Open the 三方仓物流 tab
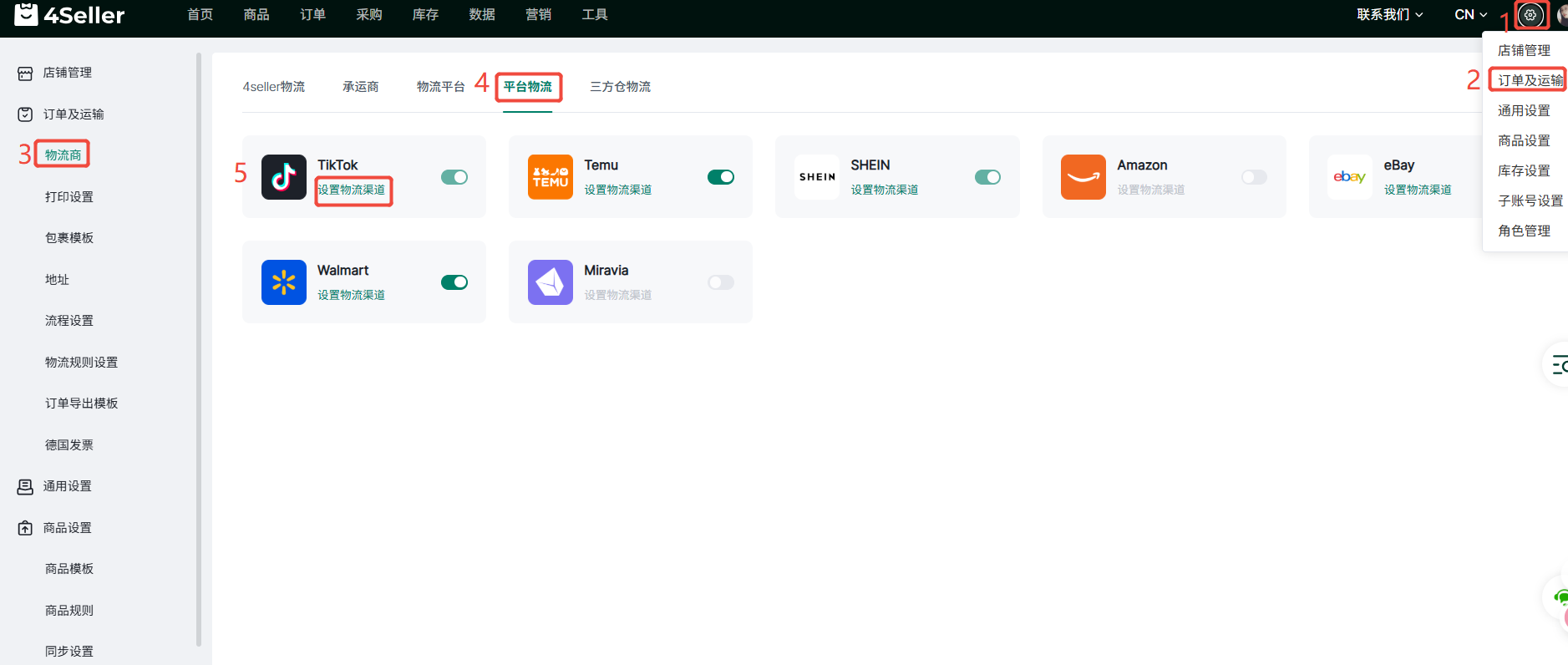 pos(621,87)
